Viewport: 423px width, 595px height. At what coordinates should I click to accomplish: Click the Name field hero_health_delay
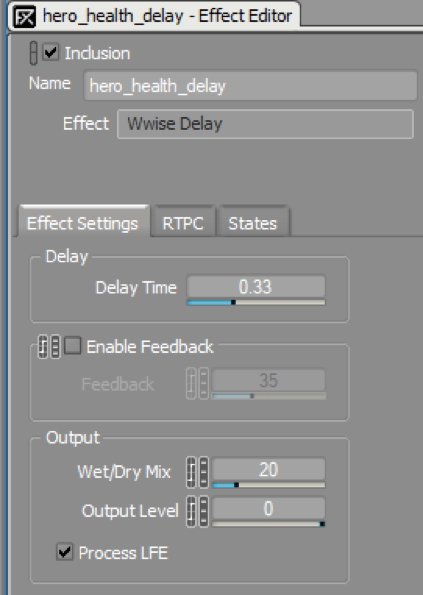point(250,86)
